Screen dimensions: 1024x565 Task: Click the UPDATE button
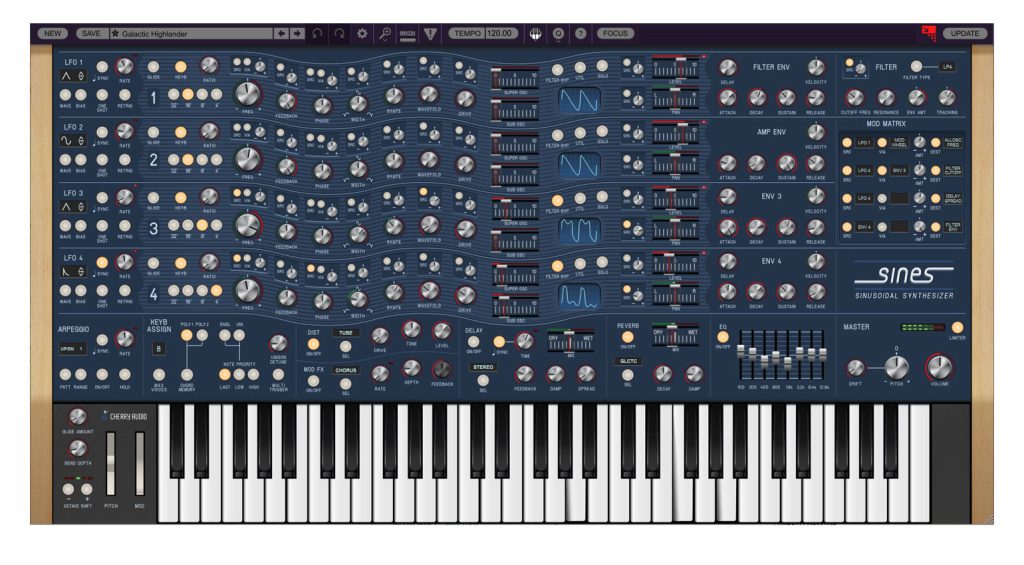pyautogui.click(x=965, y=33)
